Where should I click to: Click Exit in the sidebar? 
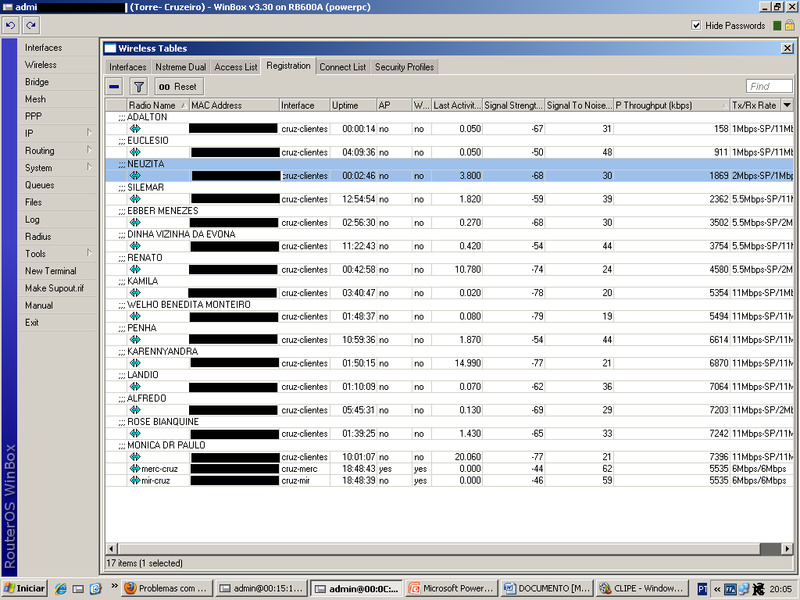point(32,322)
